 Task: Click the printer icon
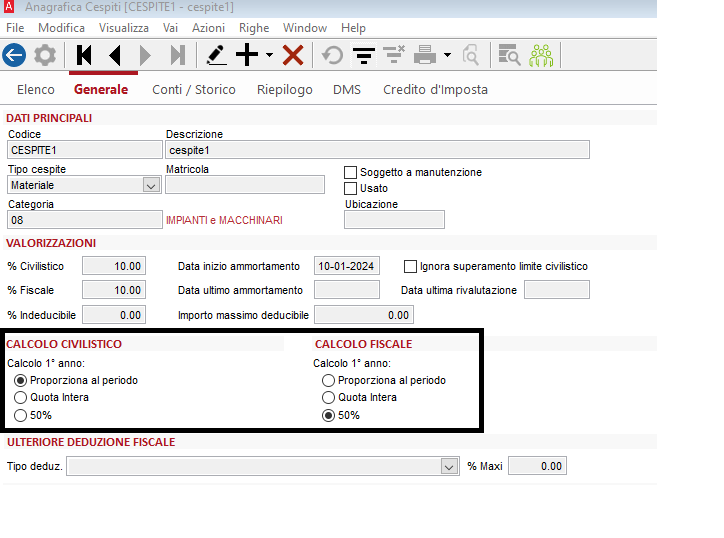(425, 55)
